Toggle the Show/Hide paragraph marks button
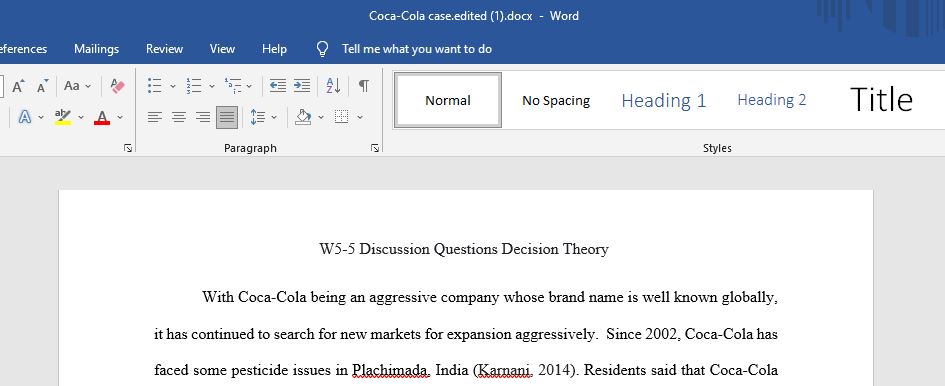 pyautogui.click(x=363, y=86)
